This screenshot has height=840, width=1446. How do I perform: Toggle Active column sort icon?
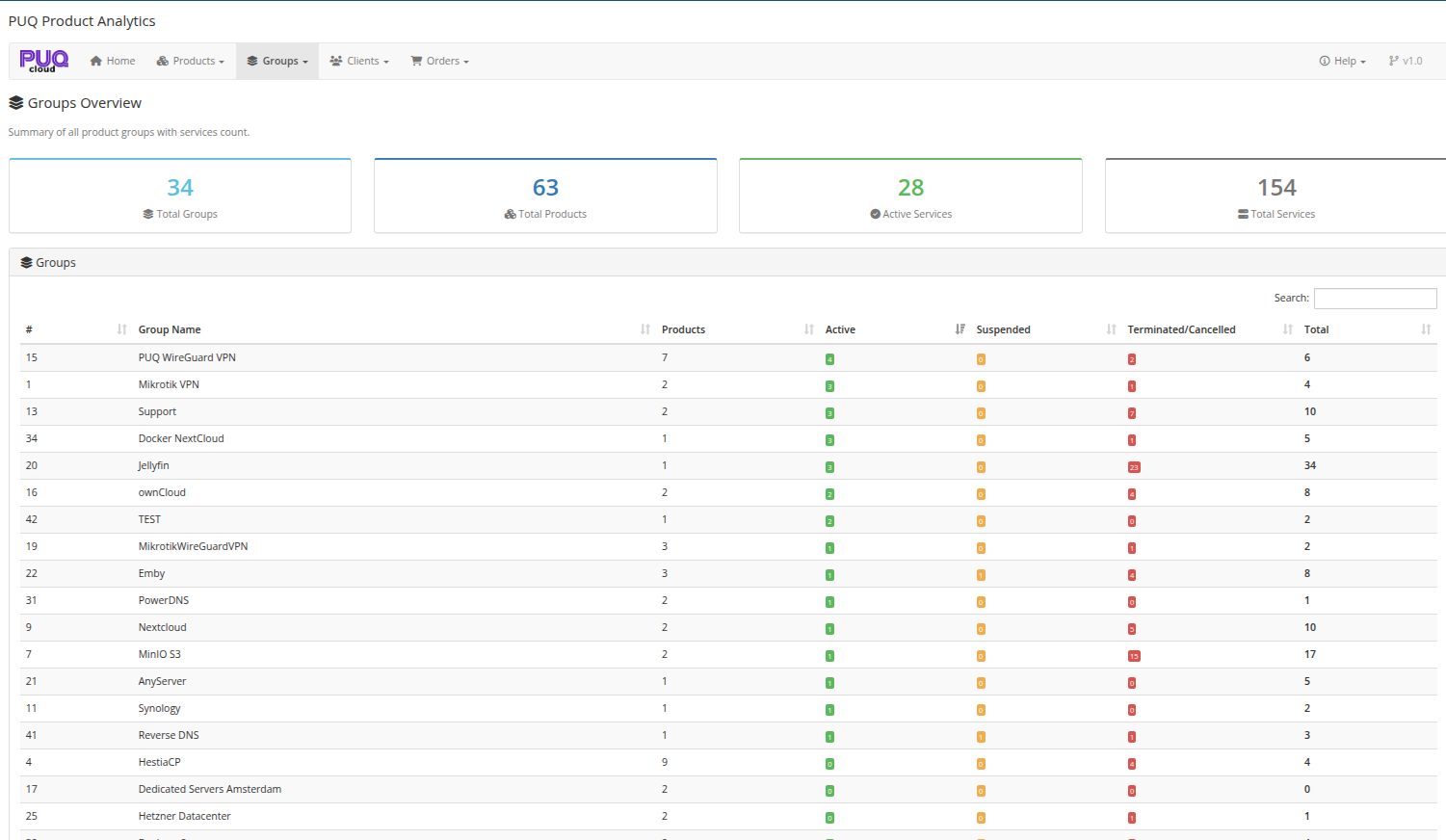tap(960, 329)
